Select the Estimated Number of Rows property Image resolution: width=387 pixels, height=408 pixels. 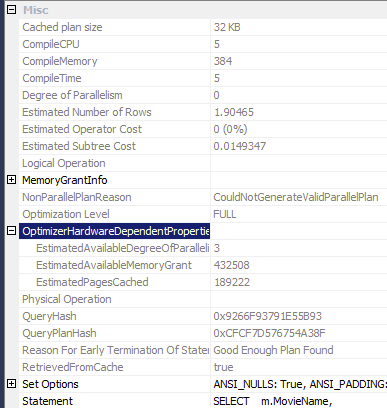[87, 112]
